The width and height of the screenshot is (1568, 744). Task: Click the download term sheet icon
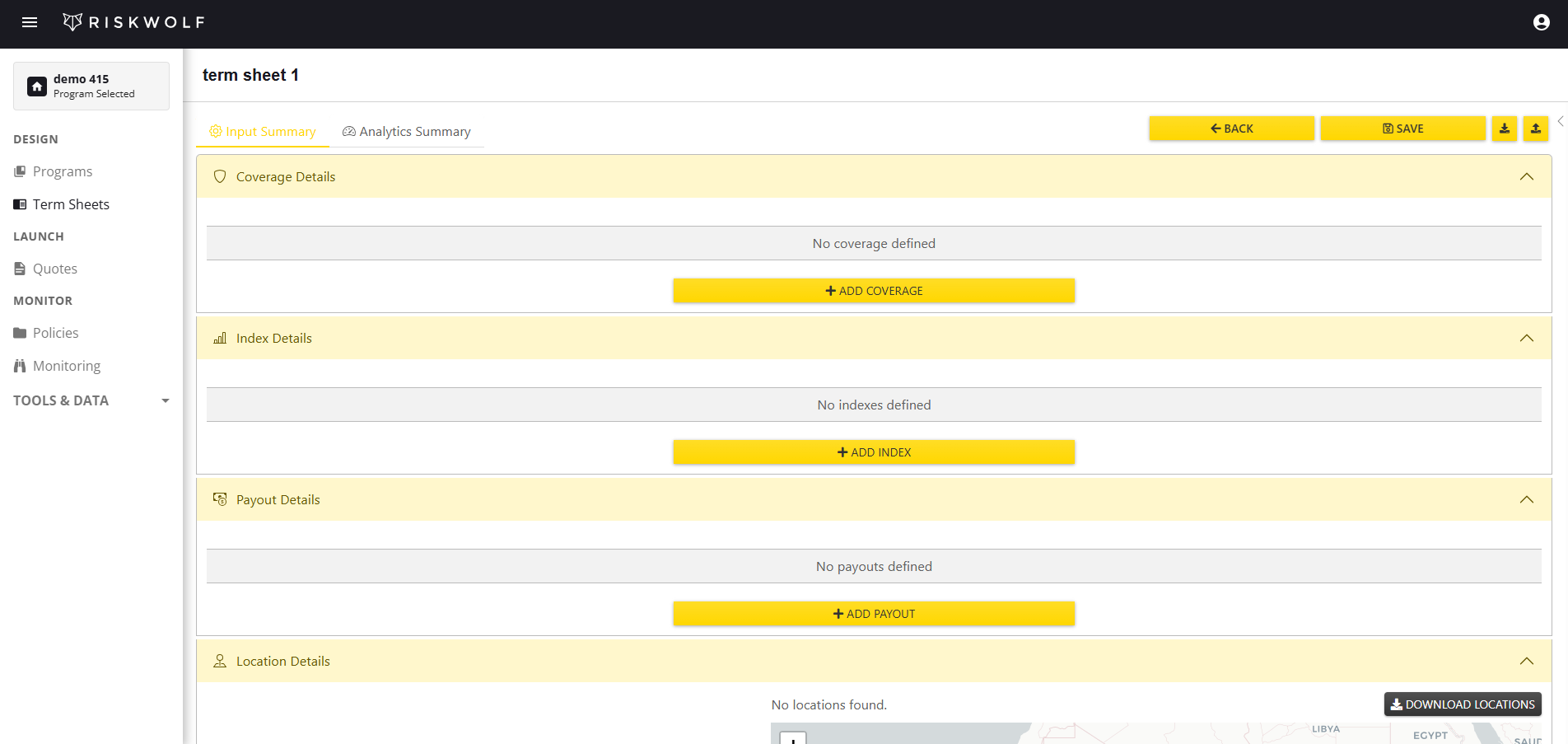1504,129
